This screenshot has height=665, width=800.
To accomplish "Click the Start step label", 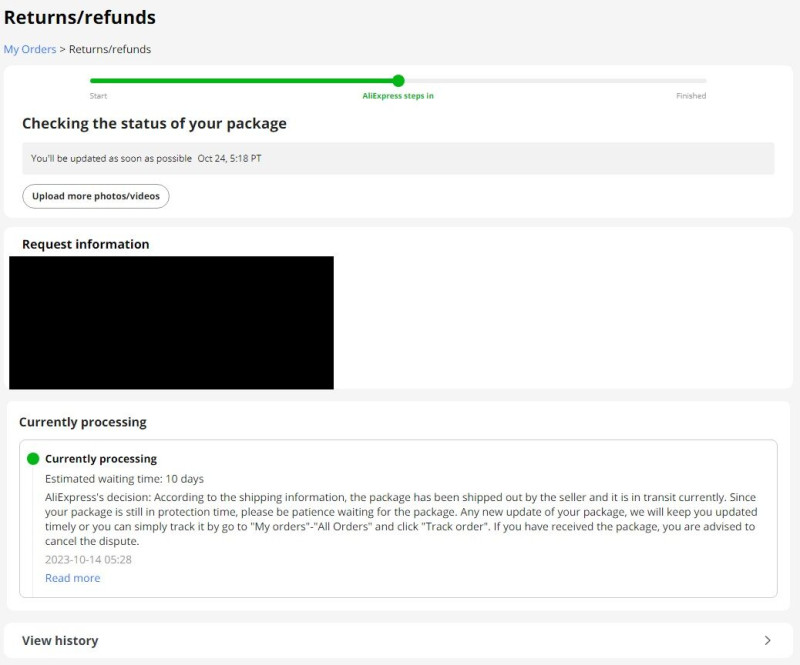I will click(x=98, y=96).
